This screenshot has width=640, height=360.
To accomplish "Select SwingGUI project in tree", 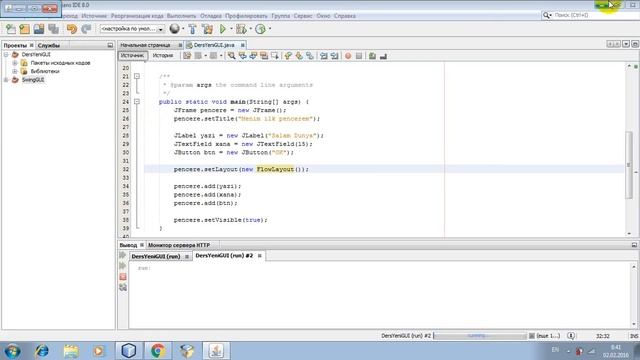I will click(33, 80).
